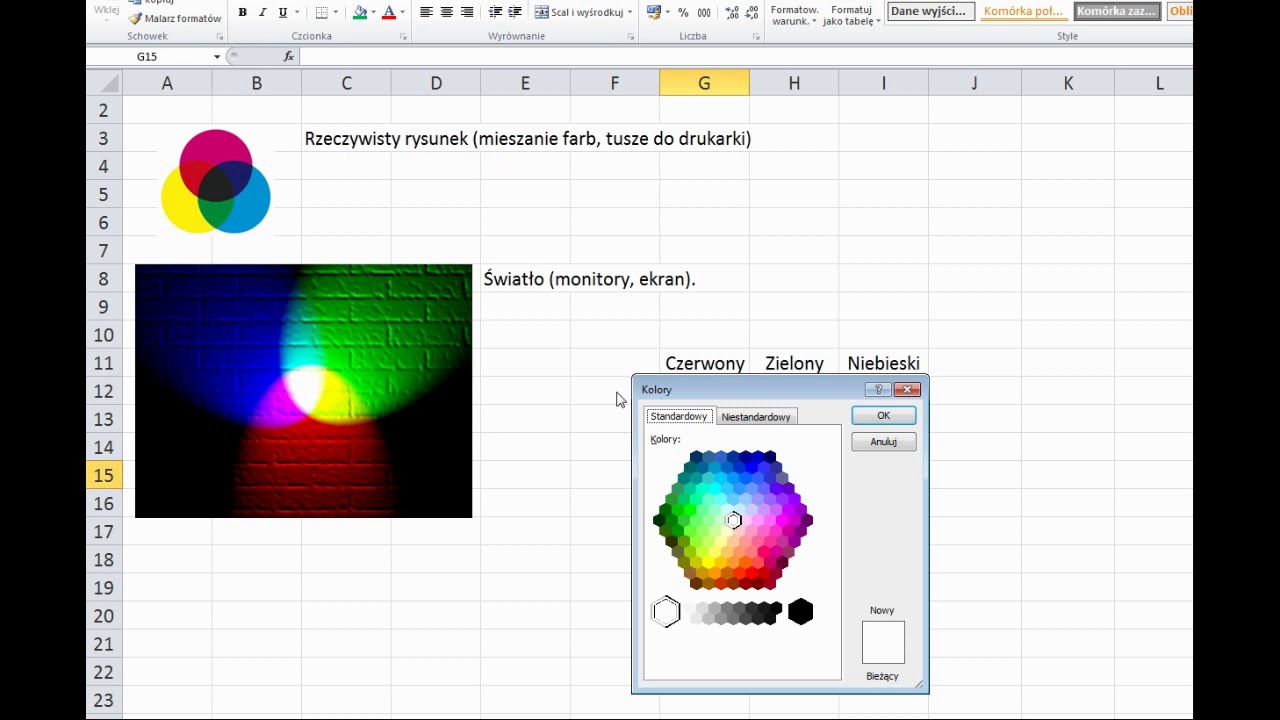
Task: Click the formula bar input field
Action: tap(745, 56)
